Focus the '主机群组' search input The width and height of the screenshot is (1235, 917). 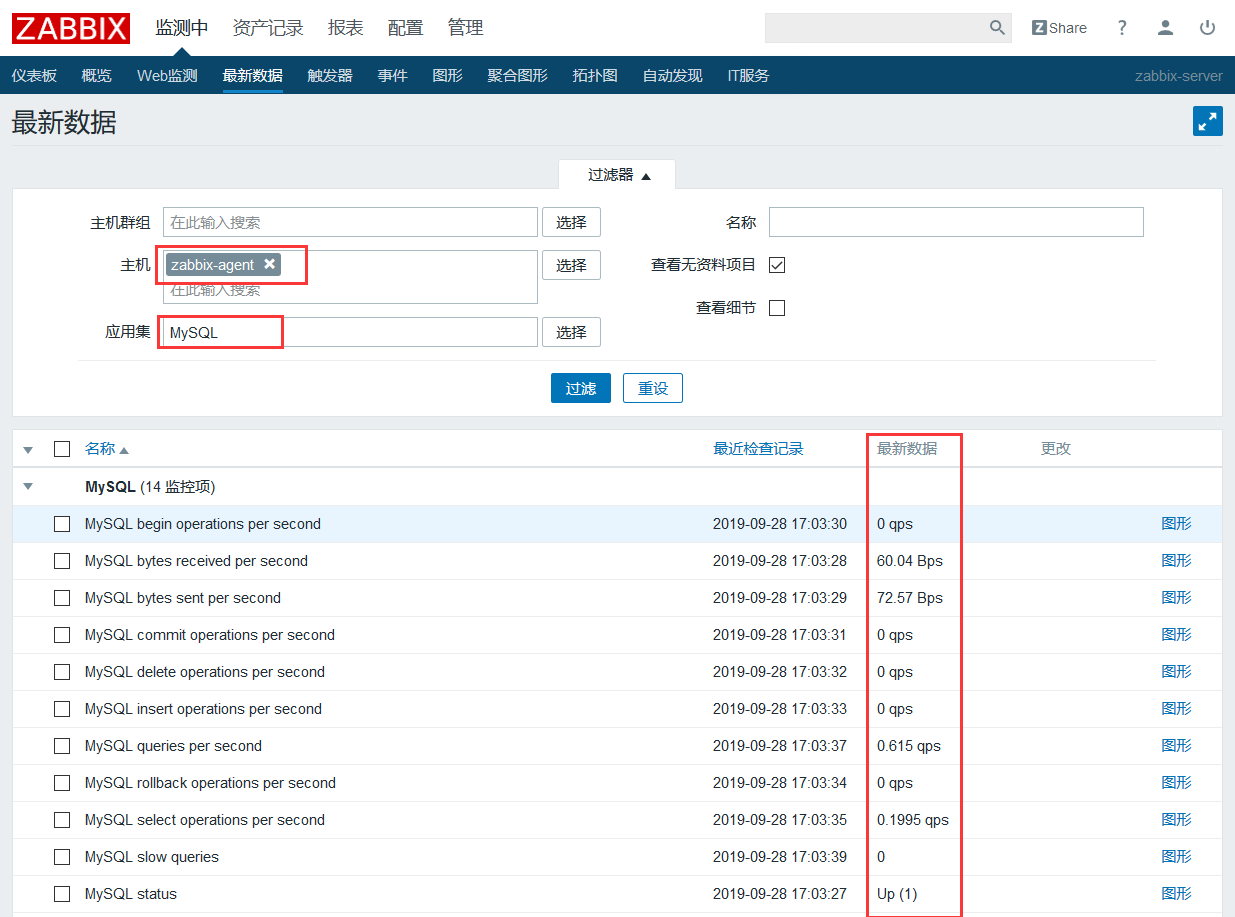click(x=350, y=222)
